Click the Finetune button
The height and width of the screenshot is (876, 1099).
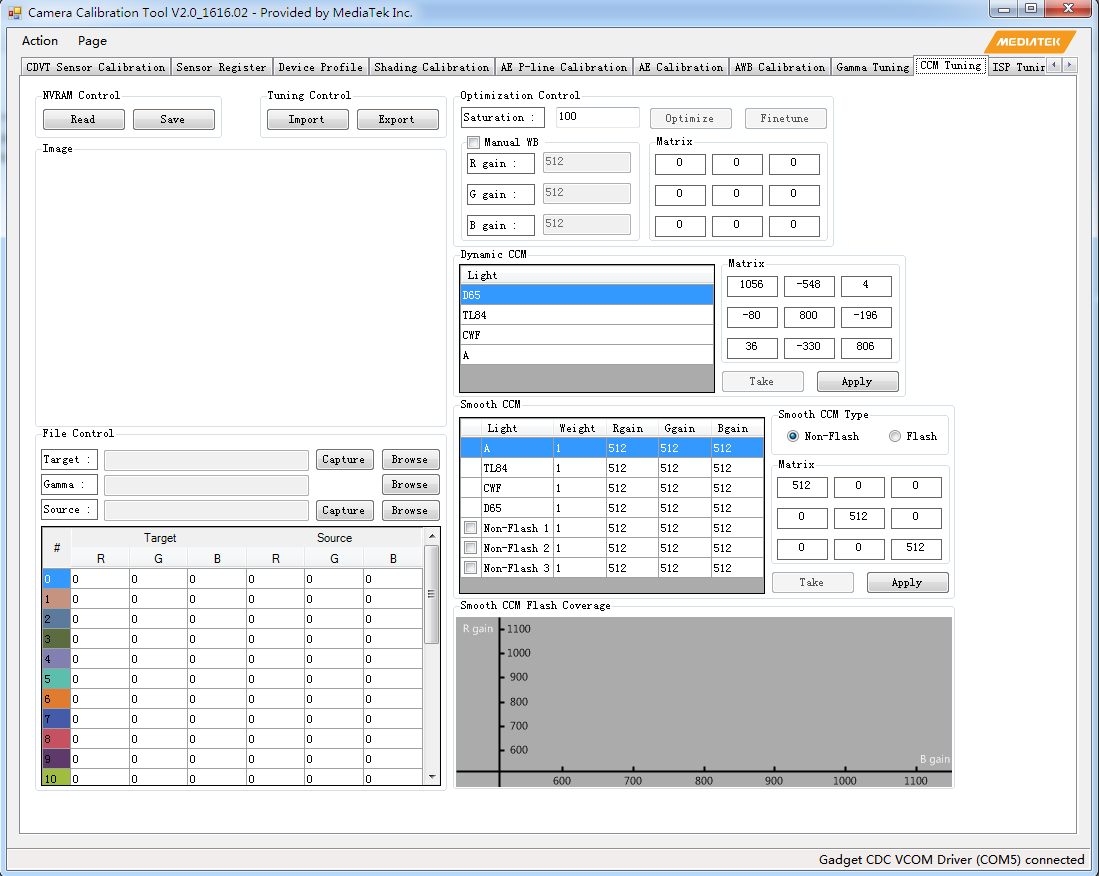(785, 118)
